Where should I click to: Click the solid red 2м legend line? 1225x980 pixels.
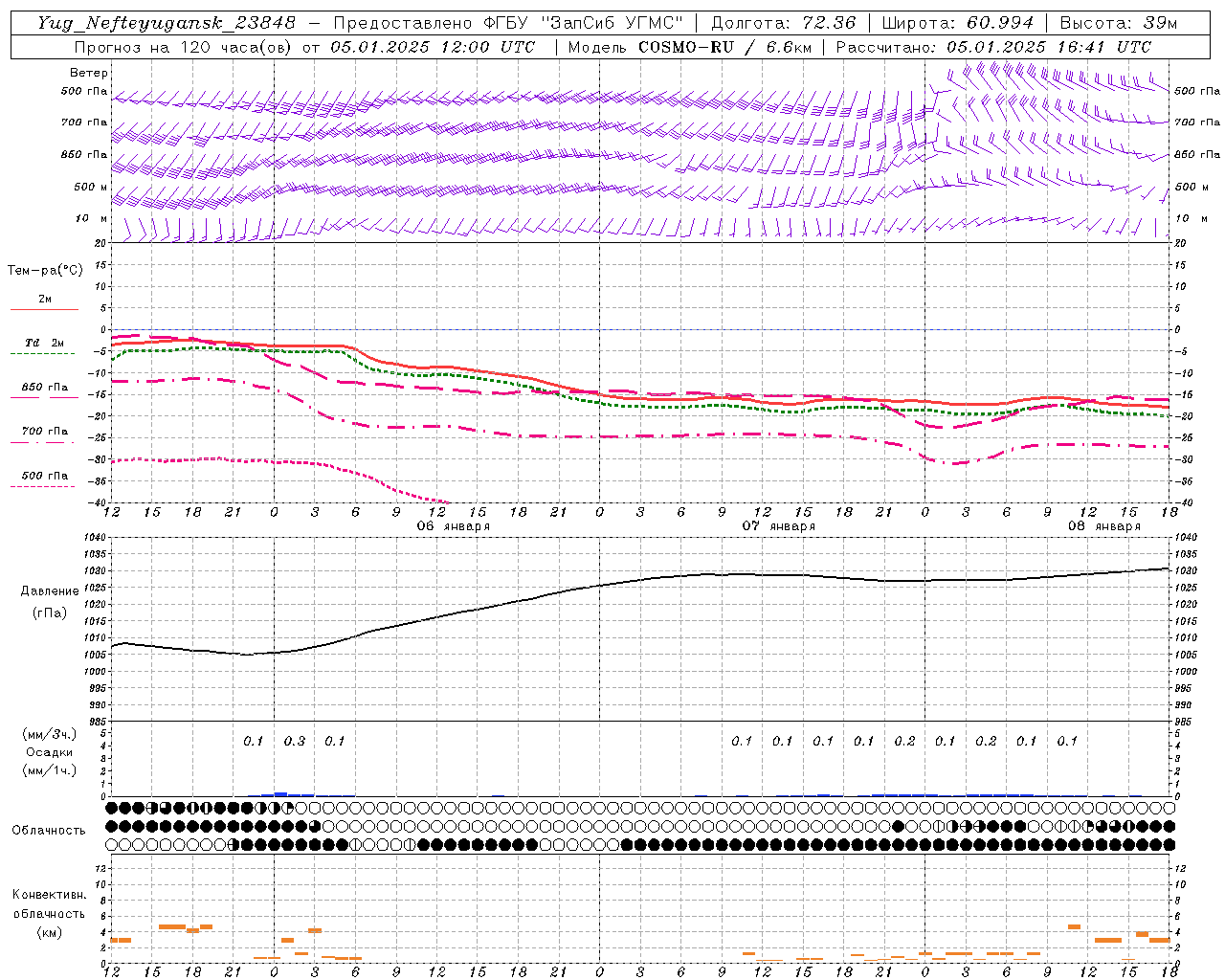click(44, 309)
